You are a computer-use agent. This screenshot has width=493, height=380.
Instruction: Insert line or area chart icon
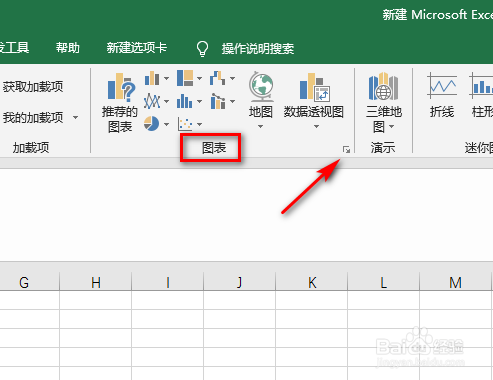tap(152, 101)
